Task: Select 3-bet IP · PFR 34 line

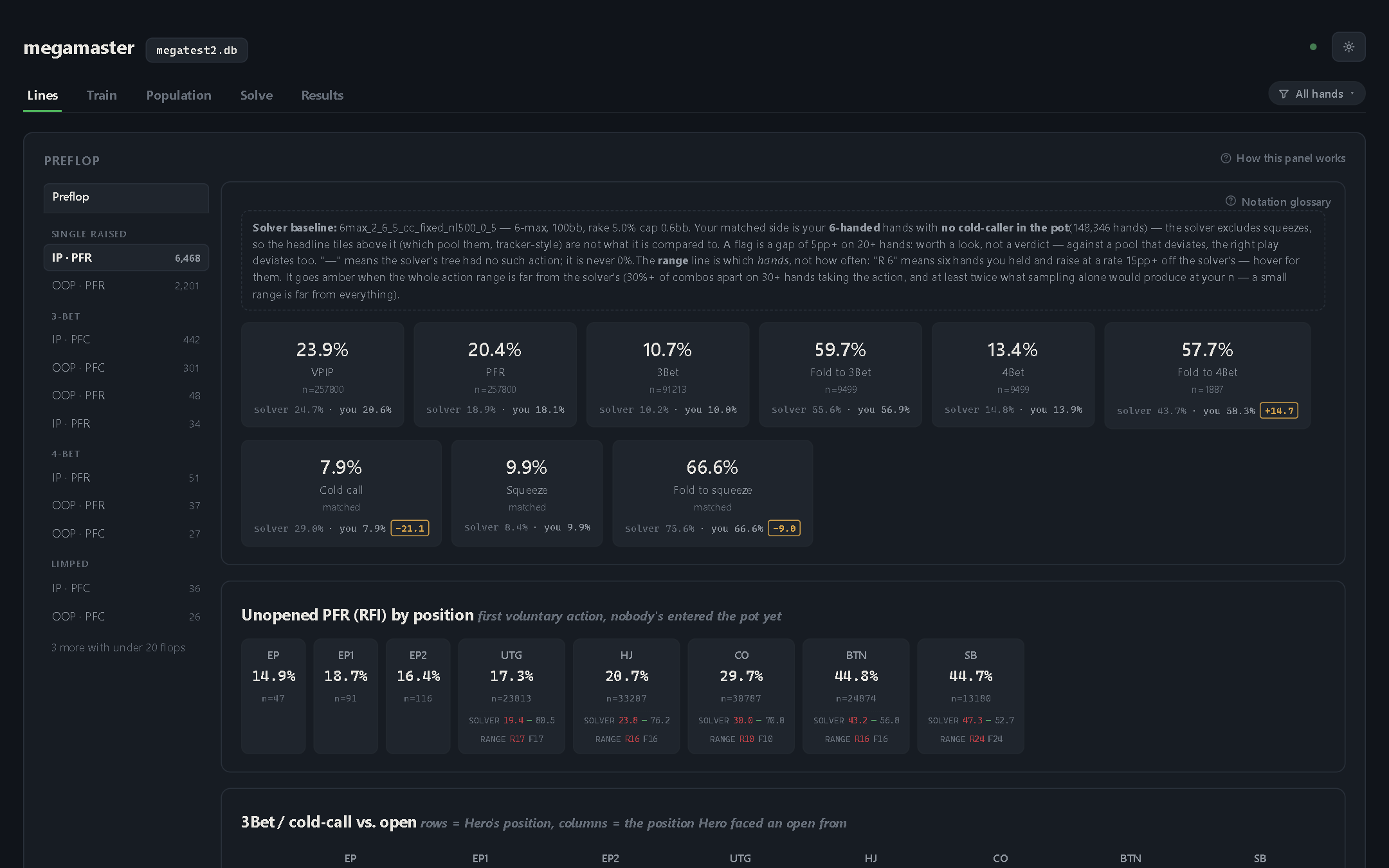Action: [126, 424]
